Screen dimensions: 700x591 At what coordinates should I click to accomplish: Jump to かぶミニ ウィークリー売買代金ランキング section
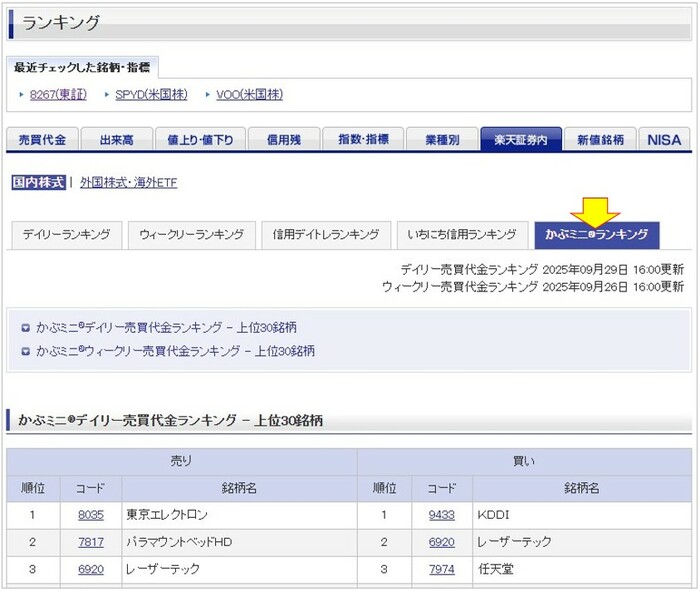(x=175, y=351)
